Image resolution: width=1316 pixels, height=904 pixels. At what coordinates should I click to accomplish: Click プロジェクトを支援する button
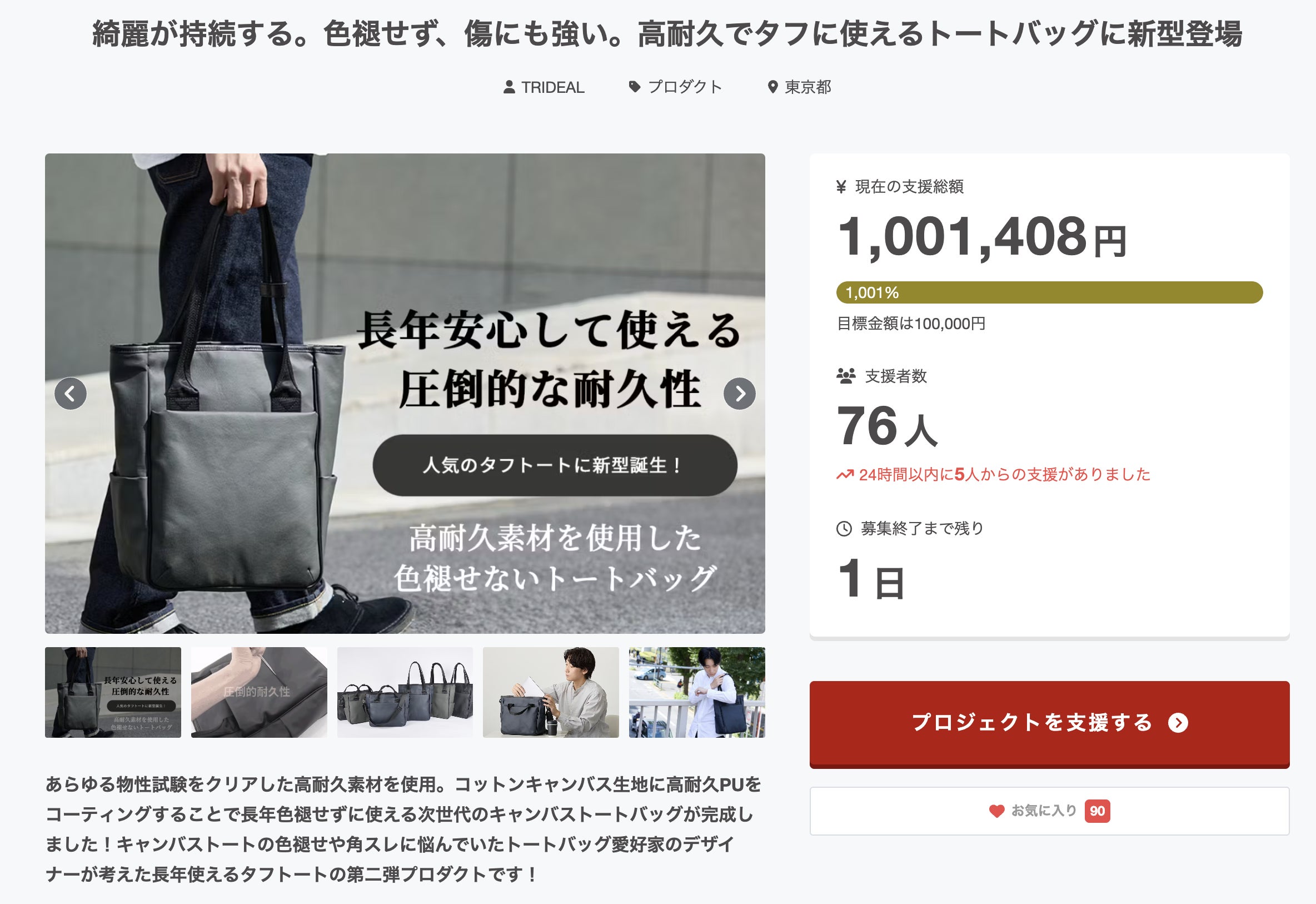click(1049, 723)
